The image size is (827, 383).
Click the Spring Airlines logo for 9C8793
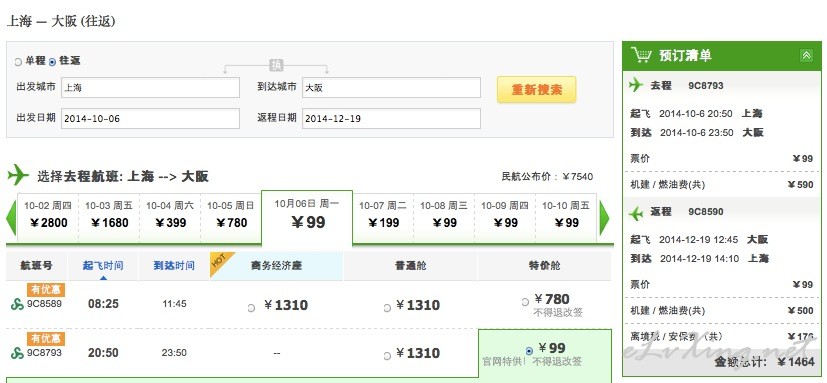17,353
